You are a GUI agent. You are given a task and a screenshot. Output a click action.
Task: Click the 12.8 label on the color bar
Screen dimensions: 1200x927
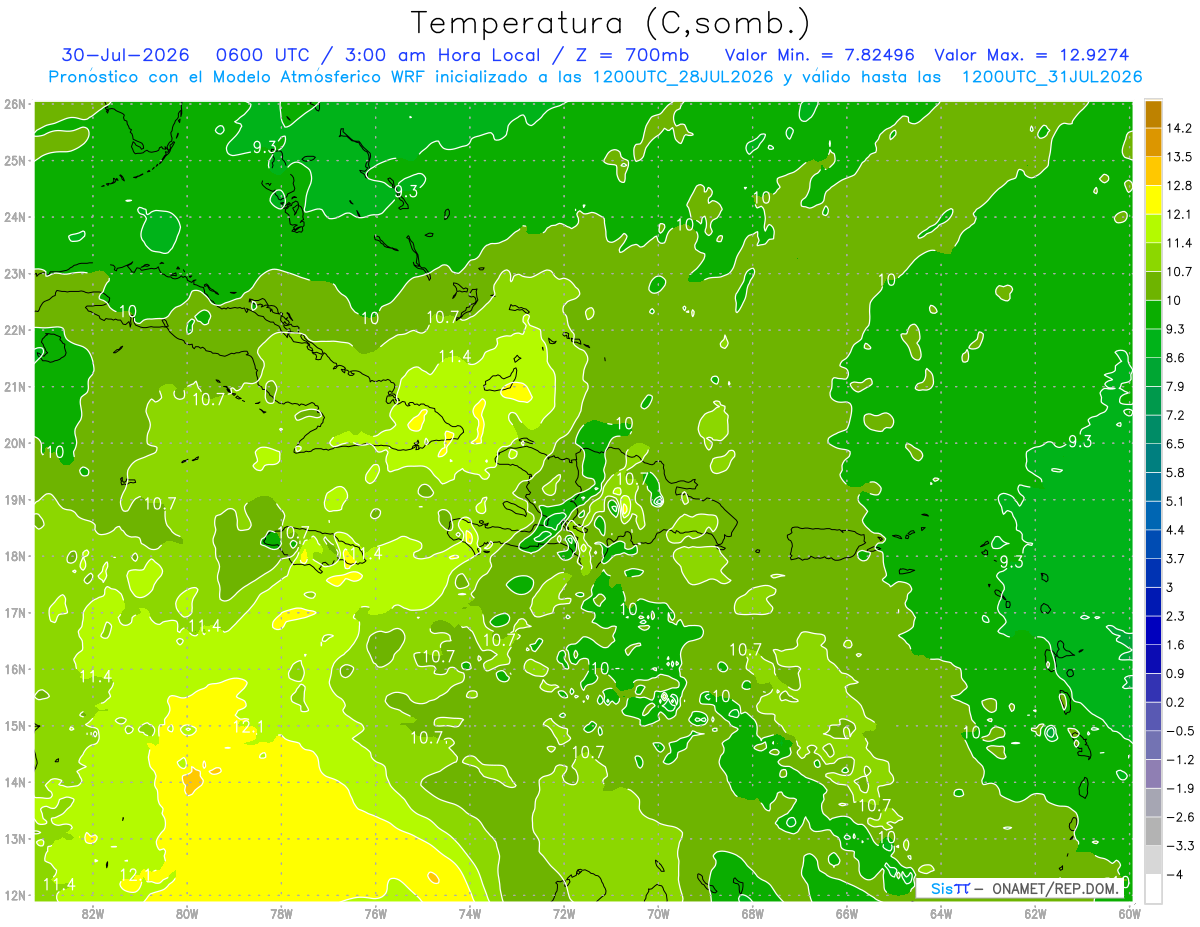coord(1178,186)
